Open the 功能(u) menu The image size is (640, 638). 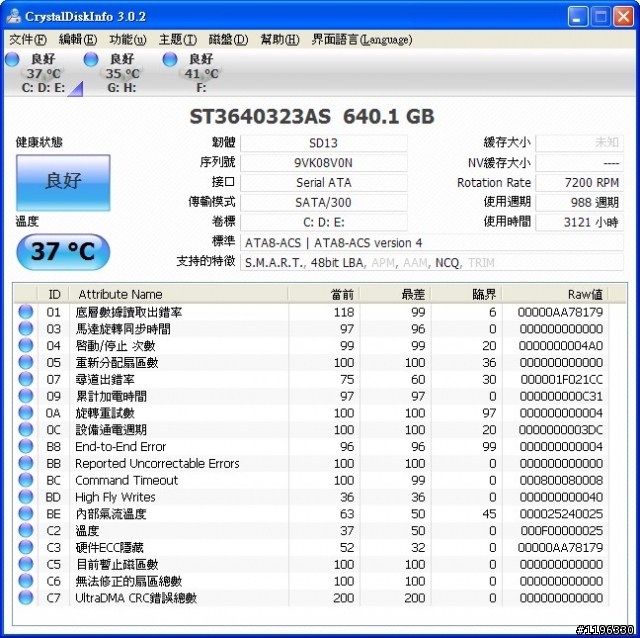coord(127,40)
